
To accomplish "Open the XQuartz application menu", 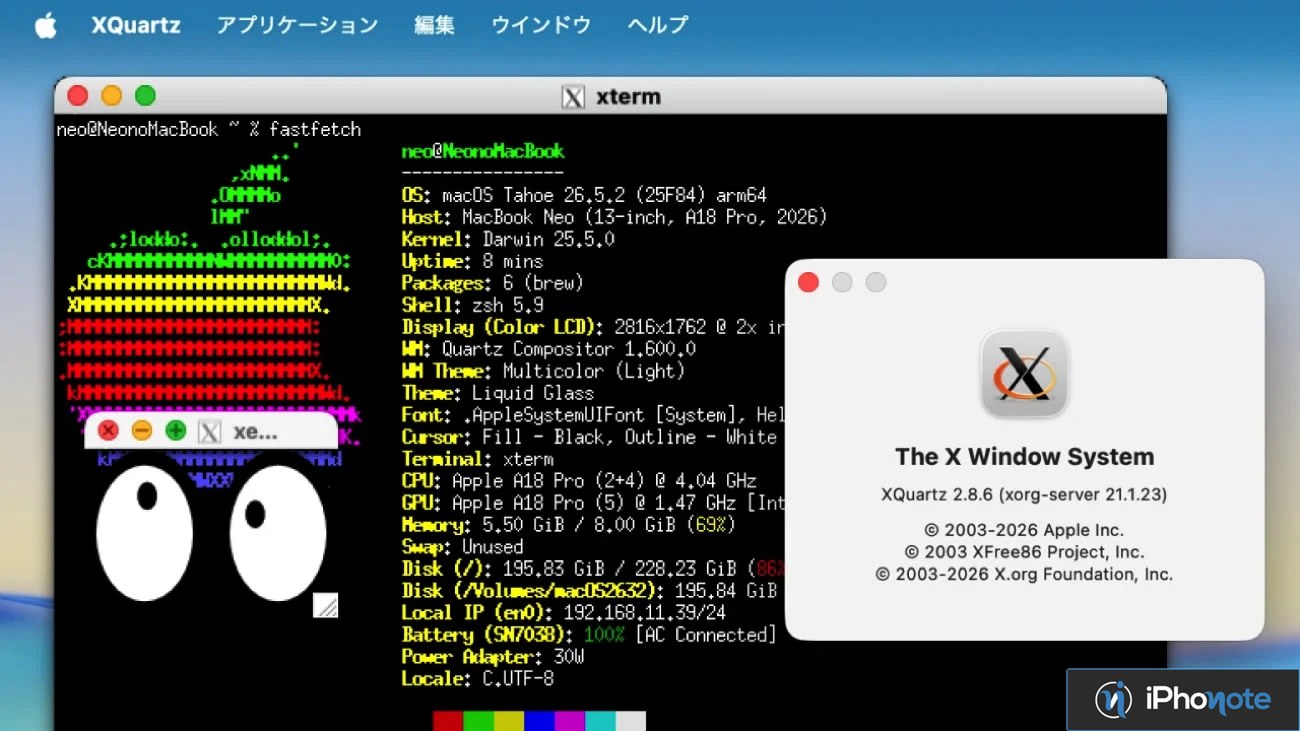I will click(x=136, y=25).
